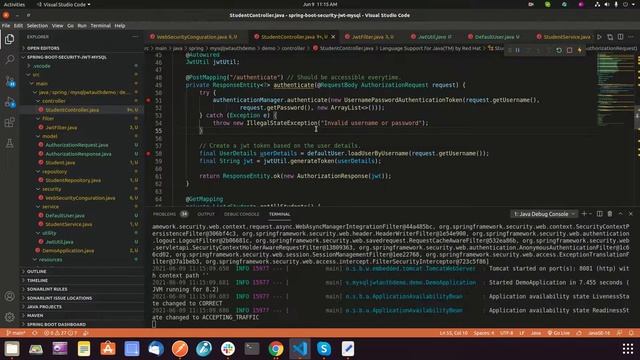Show the Output panel tab
The image size is (640, 360).
coord(206,214)
